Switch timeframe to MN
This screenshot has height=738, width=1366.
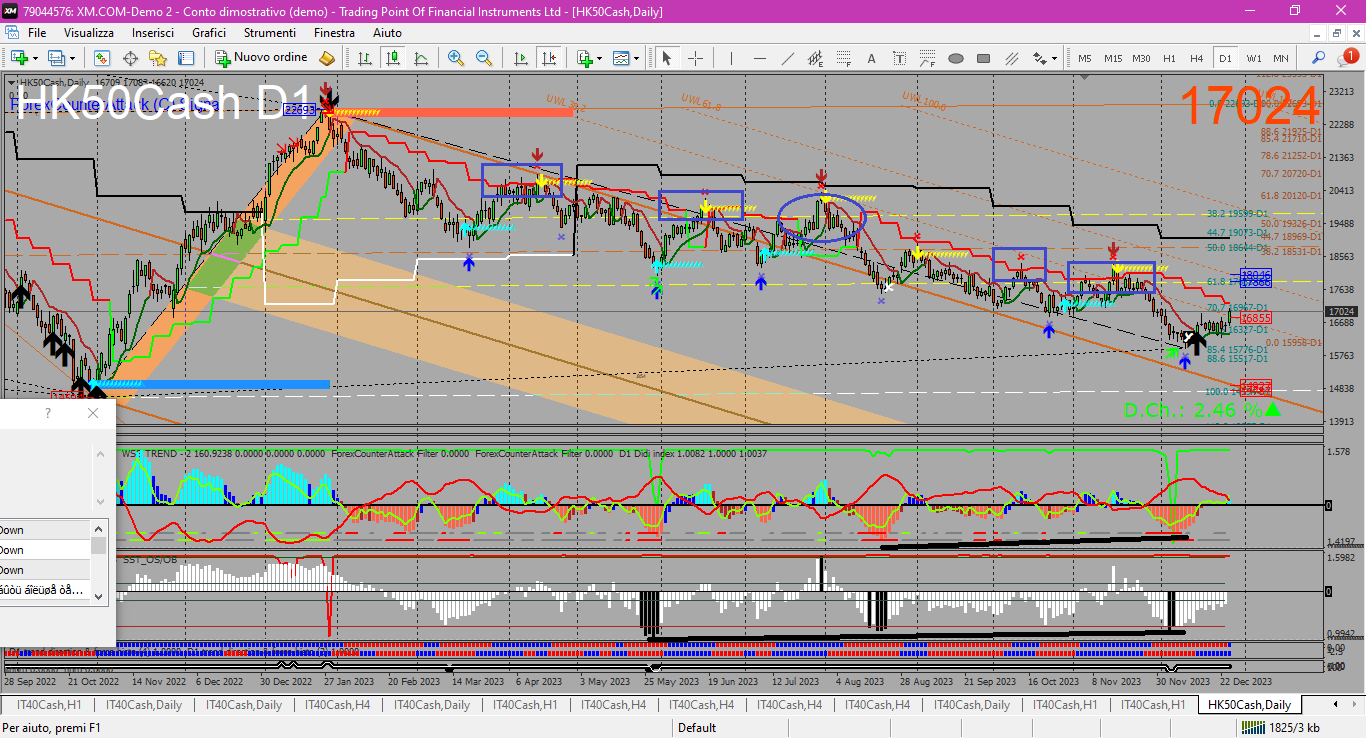1281,58
